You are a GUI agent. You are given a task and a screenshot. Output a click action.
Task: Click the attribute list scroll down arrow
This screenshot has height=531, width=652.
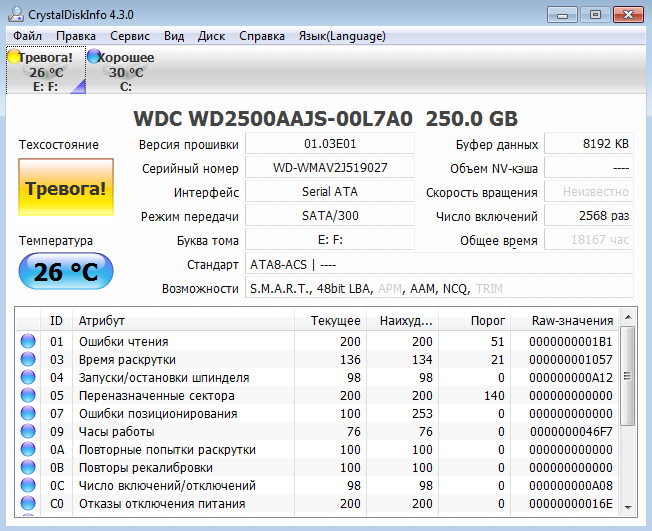(628, 507)
